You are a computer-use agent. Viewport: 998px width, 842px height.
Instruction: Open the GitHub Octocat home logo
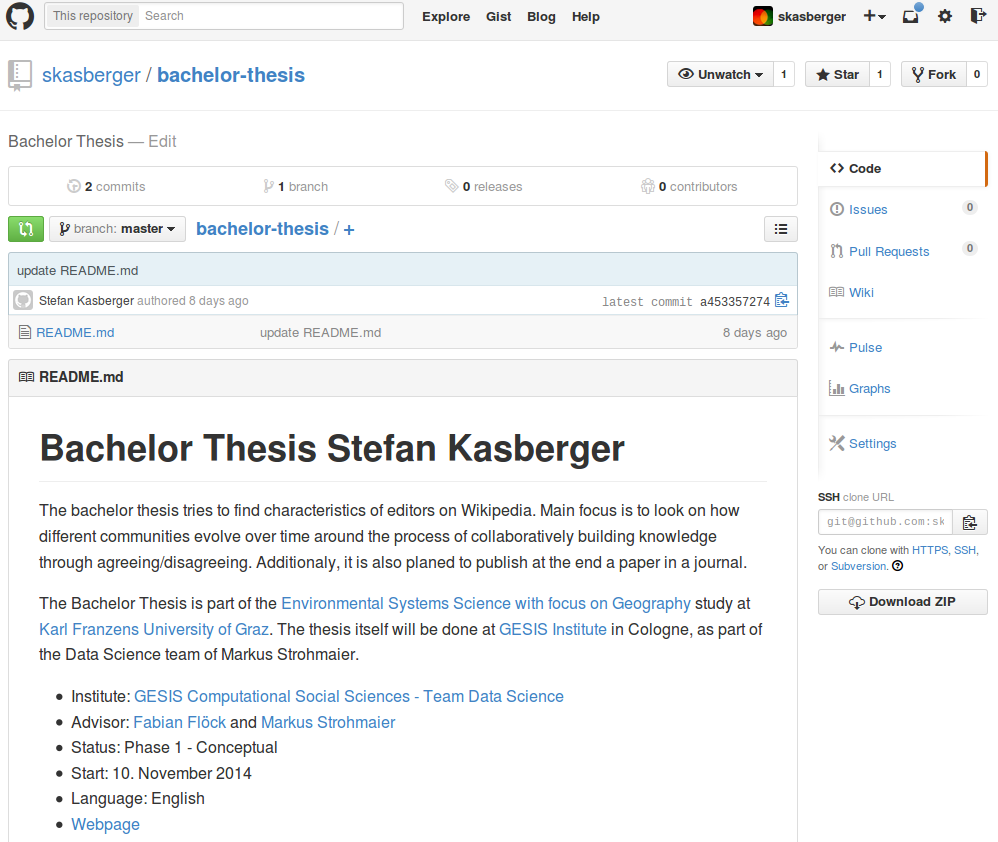tap(20, 16)
